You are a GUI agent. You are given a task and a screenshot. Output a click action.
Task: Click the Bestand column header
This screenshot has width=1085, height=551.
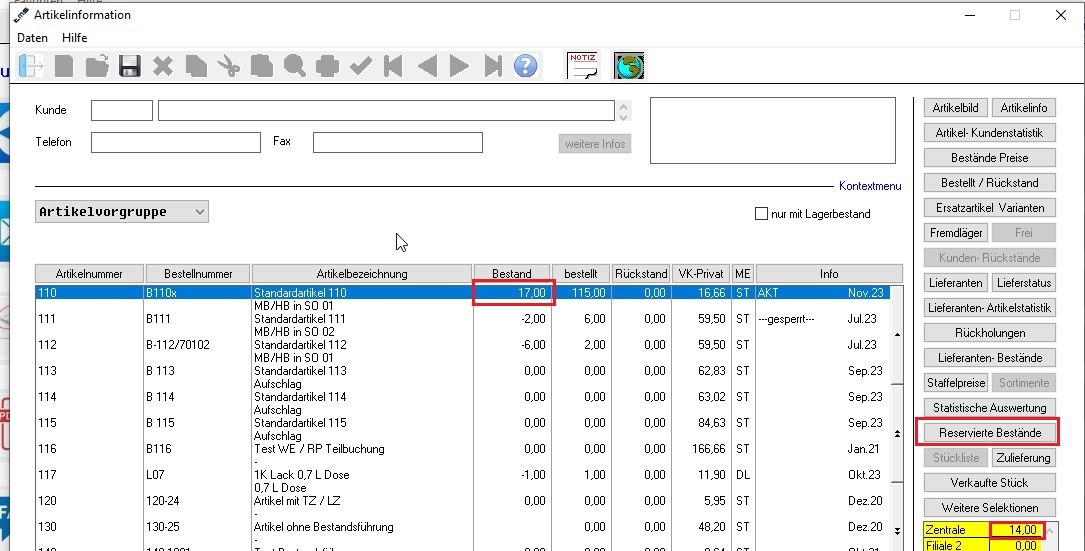(x=511, y=274)
